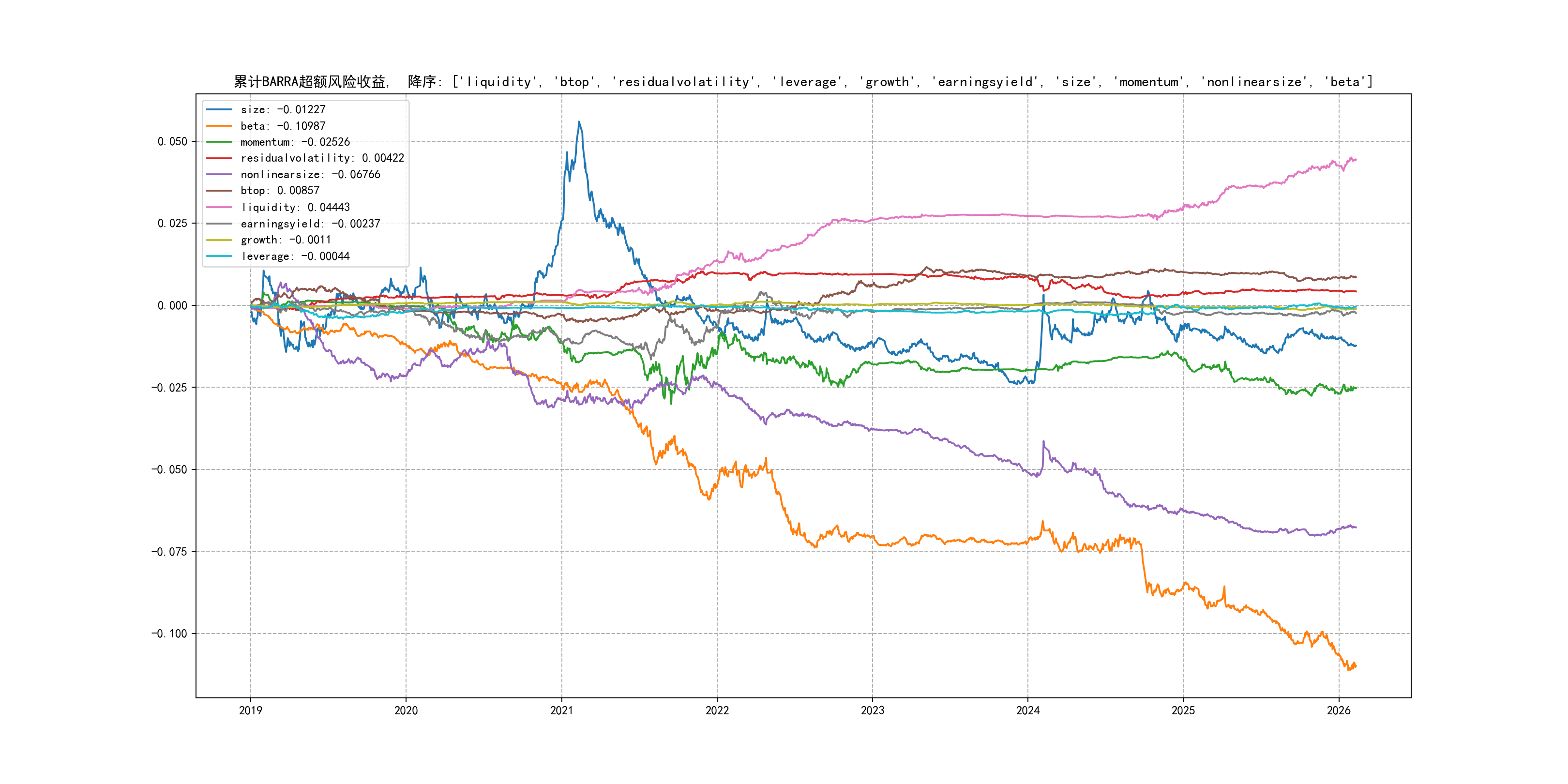Click the brown btop legend line swatch
This screenshot has width=1568, height=784.
(219, 191)
